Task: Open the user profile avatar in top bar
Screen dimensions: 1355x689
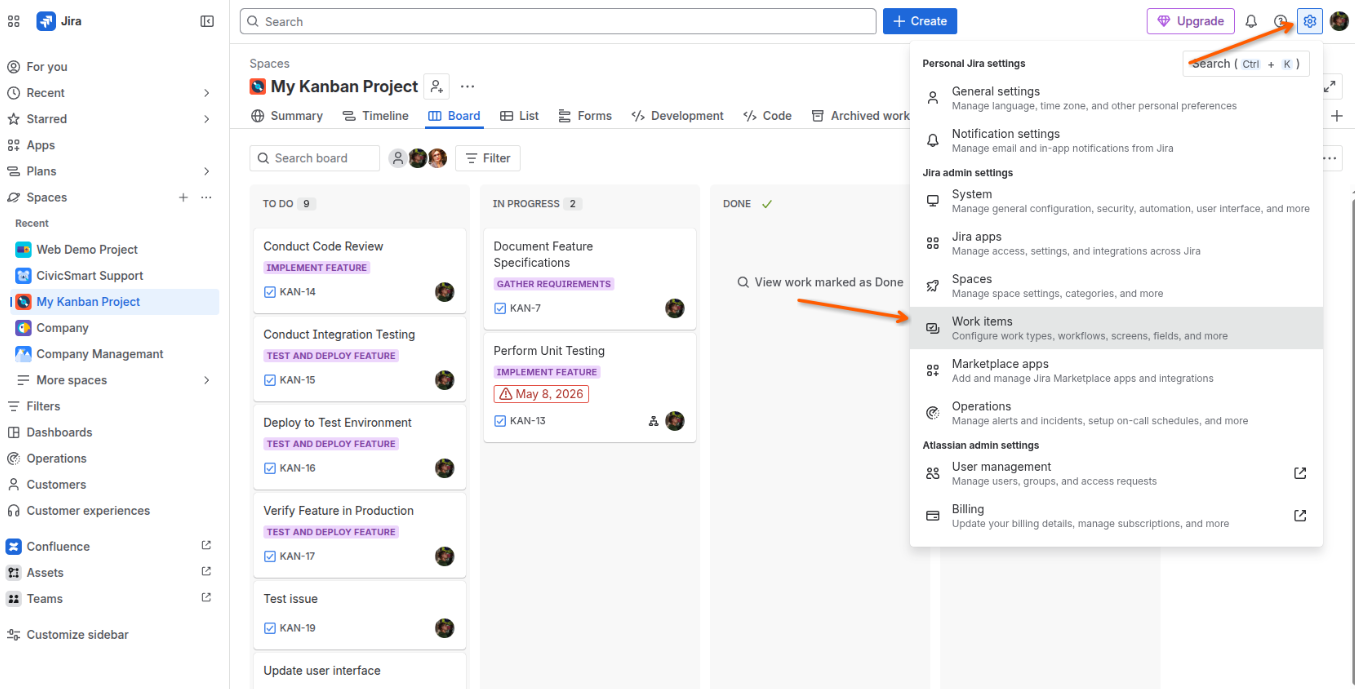Action: pos(1339,21)
